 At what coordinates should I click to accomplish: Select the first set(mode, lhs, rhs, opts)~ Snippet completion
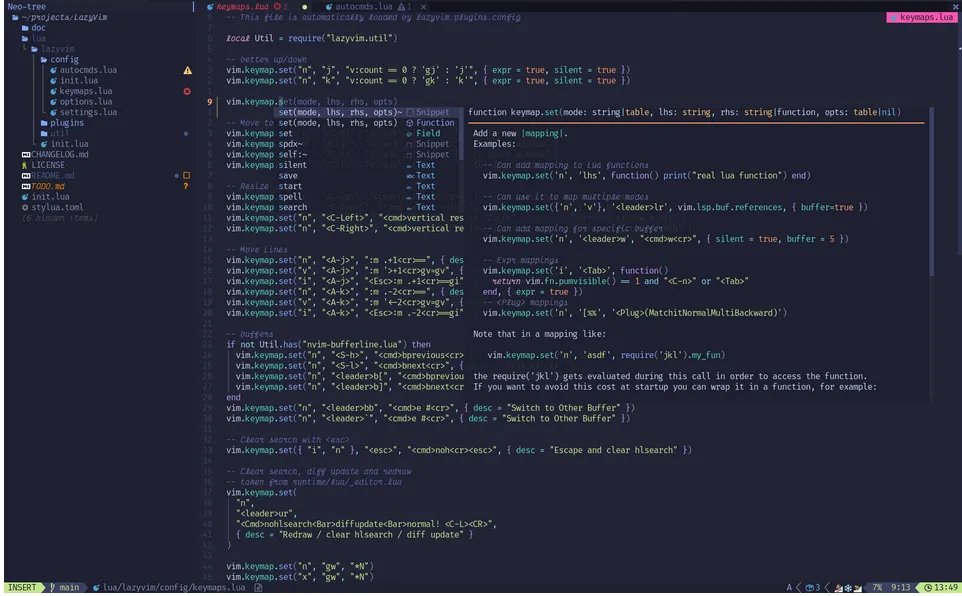point(367,112)
